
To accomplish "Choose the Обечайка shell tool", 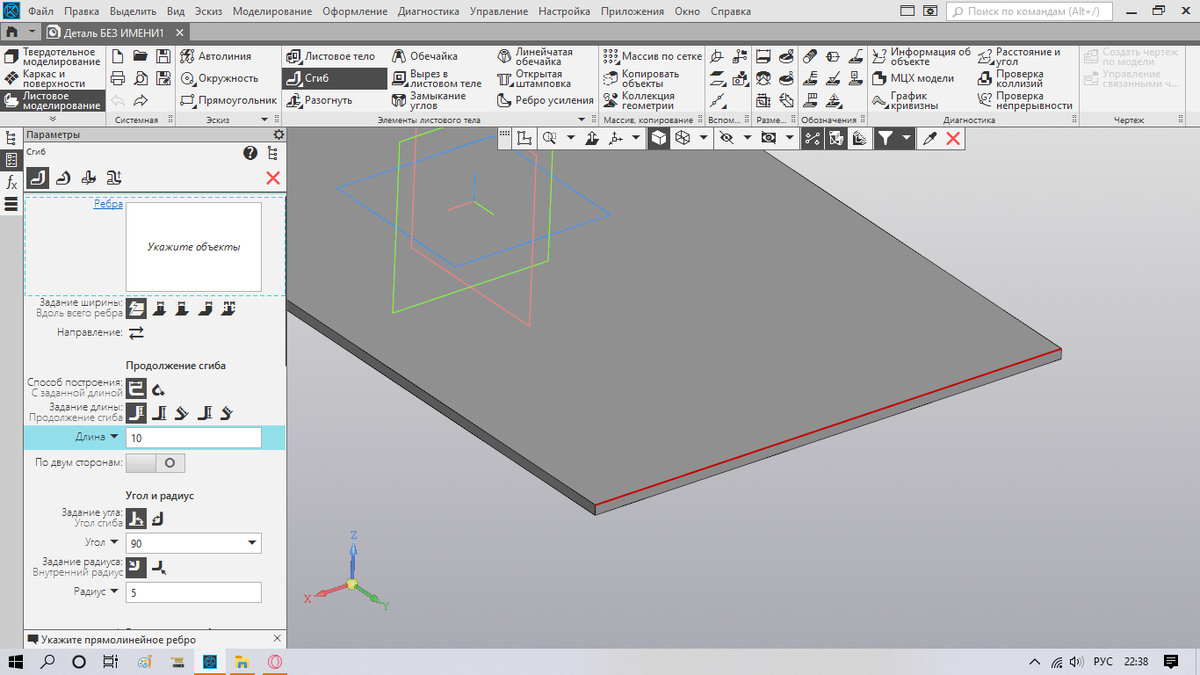I will coord(425,56).
